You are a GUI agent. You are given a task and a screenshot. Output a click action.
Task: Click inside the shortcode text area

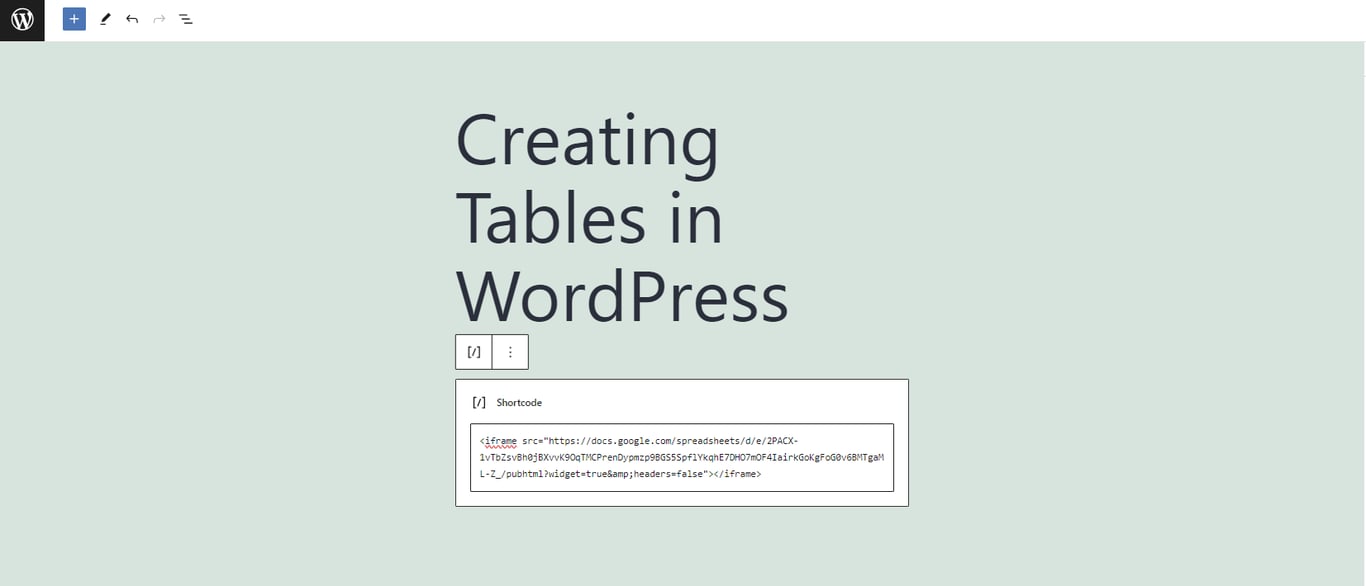click(x=680, y=456)
